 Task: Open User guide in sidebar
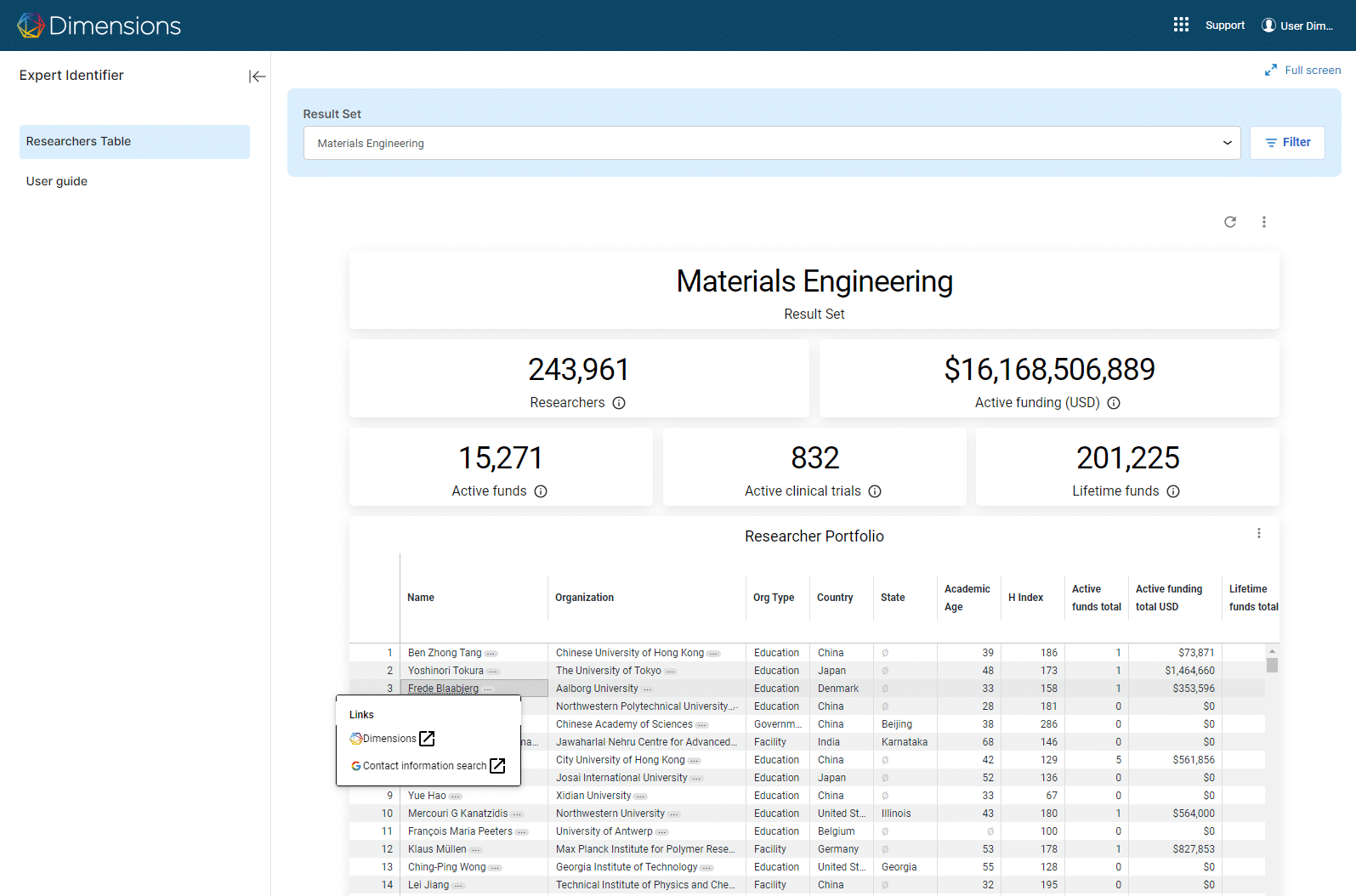pos(57,181)
